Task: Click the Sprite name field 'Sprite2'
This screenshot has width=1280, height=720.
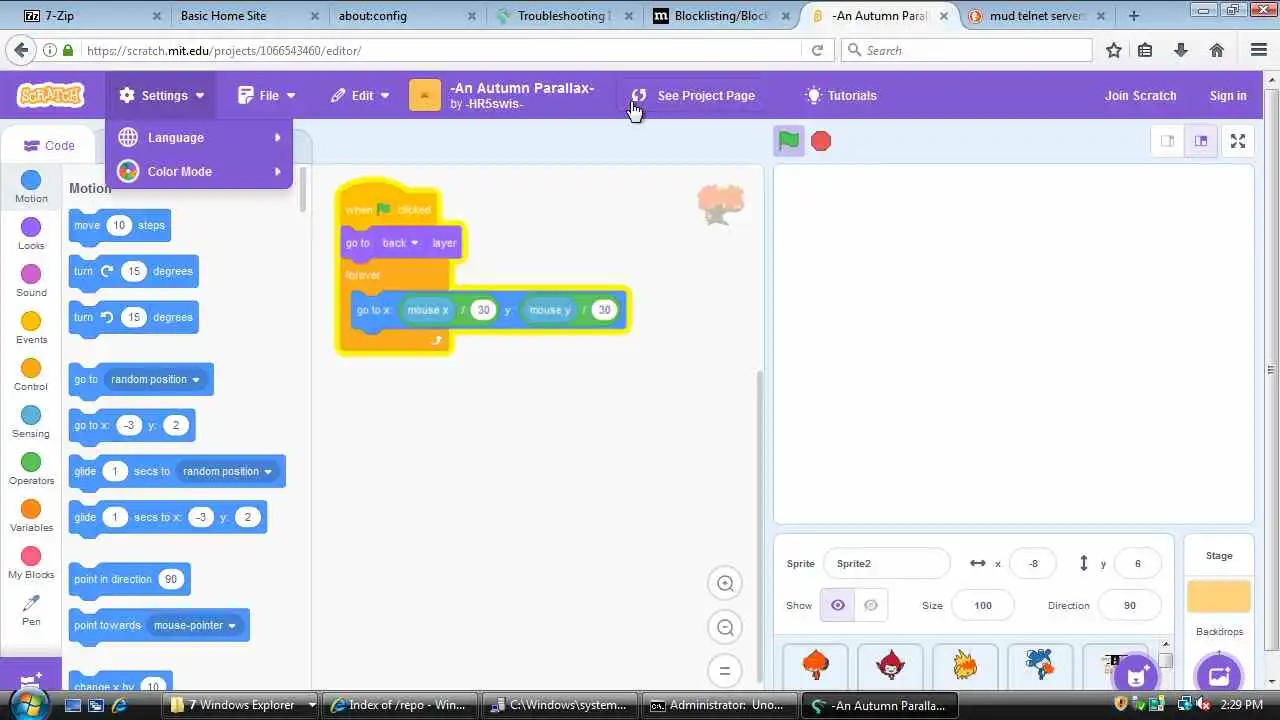Action: [886, 563]
